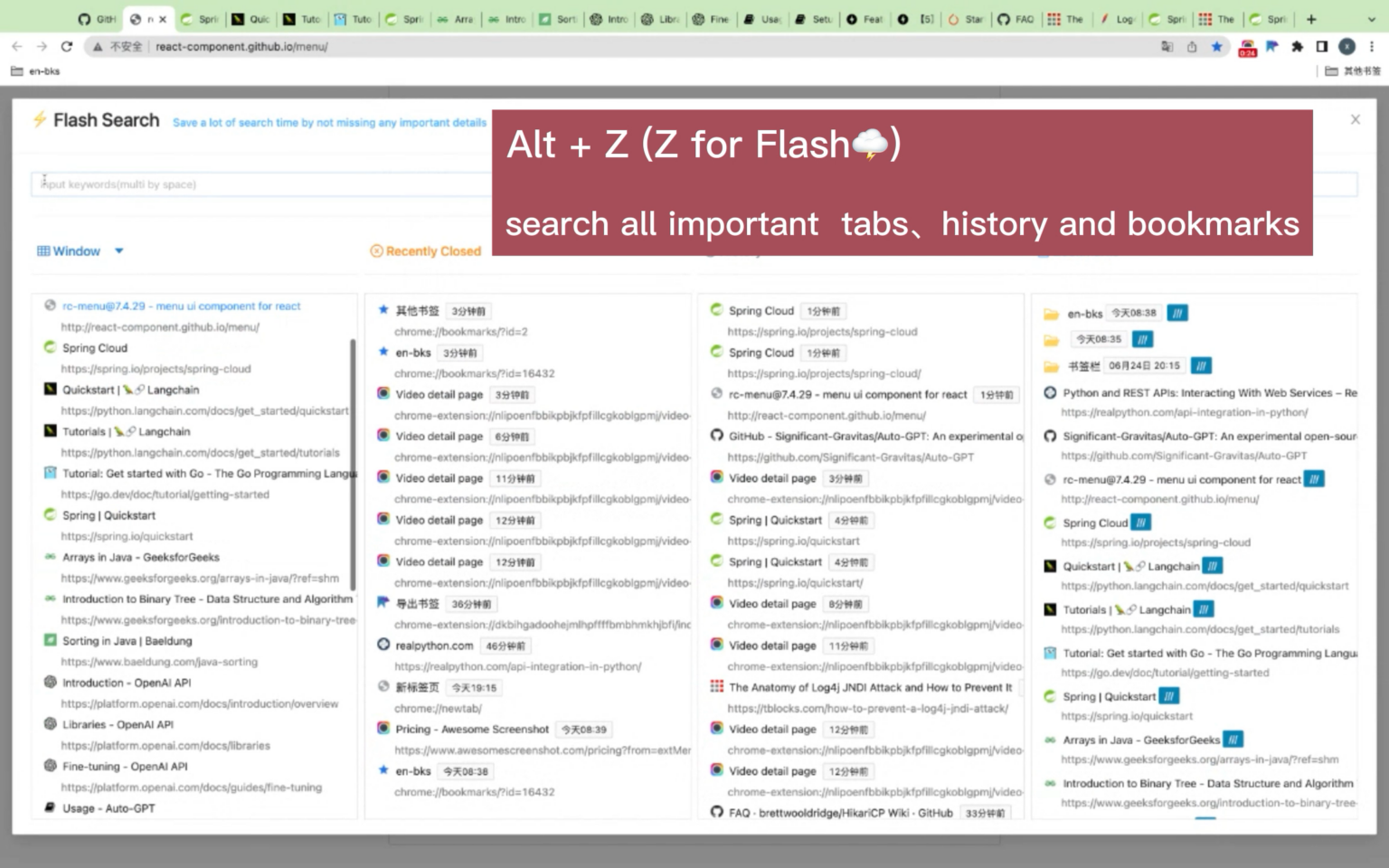Click the blue badge beside 书签栏 06月24日 entry
This screenshot has height=868, width=1389.
tap(1201, 366)
